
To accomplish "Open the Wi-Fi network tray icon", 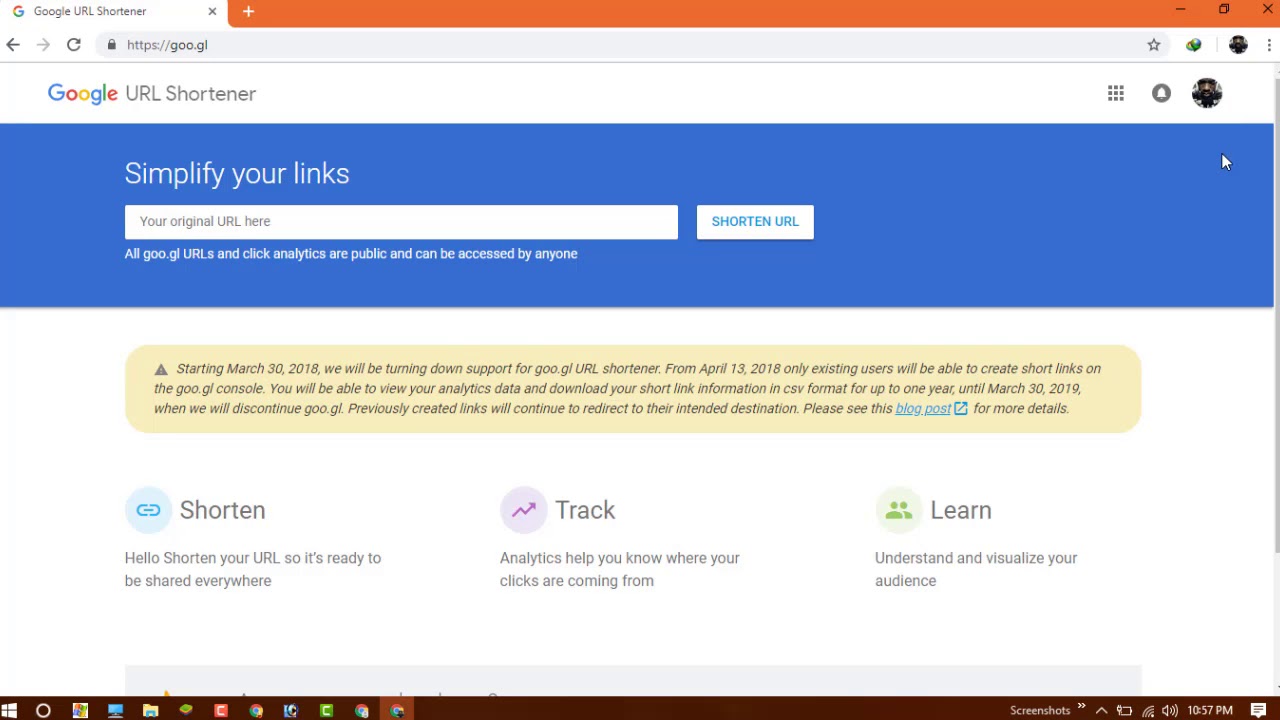I will [x=1147, y=711].
